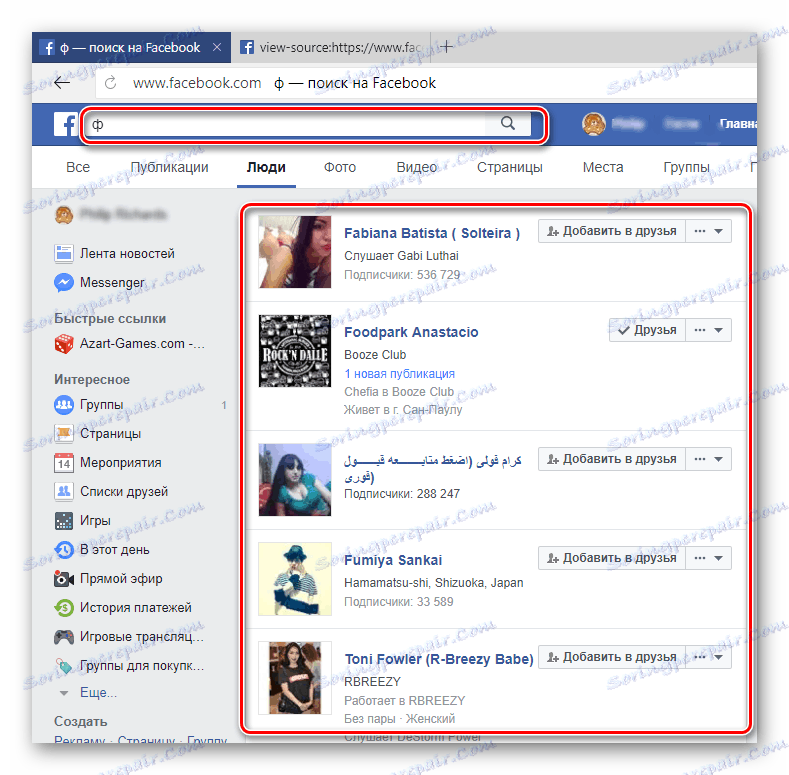Open the Messenger sidebar text link

pos(112,283)
